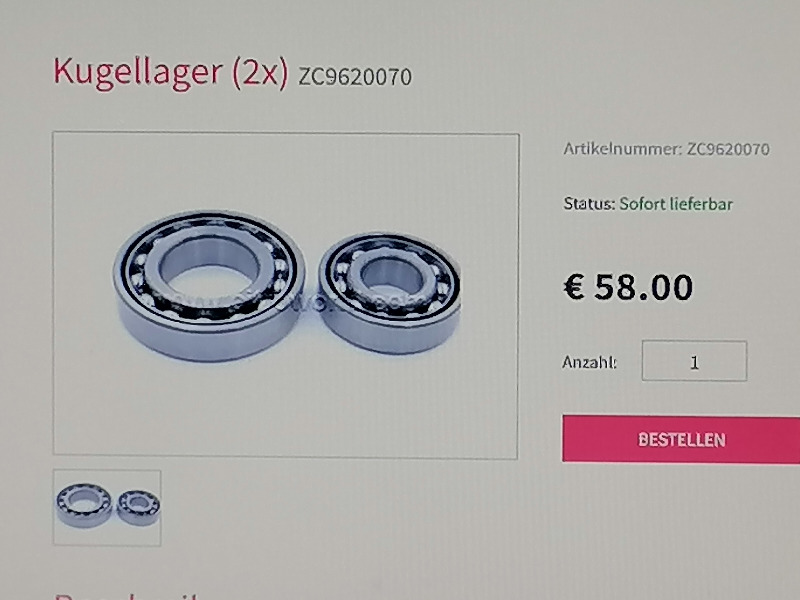The height and width of the screenshot is (600, 800).
Task: Click the Artikelnummer: ZC9620070 line
Action: tap(666, 149)
